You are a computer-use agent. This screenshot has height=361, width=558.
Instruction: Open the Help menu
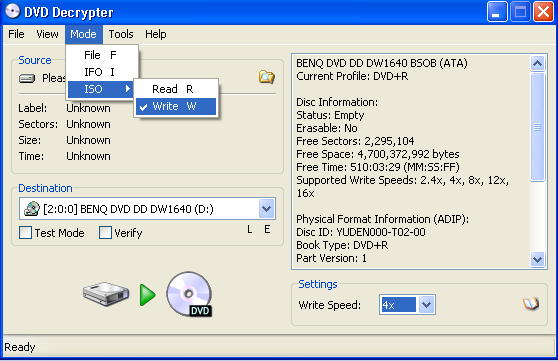click(x=156, y=34)
